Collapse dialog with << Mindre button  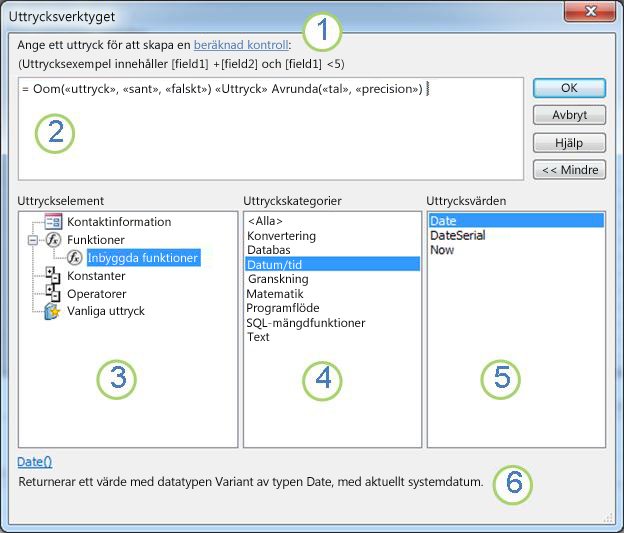tap(569, 170)
